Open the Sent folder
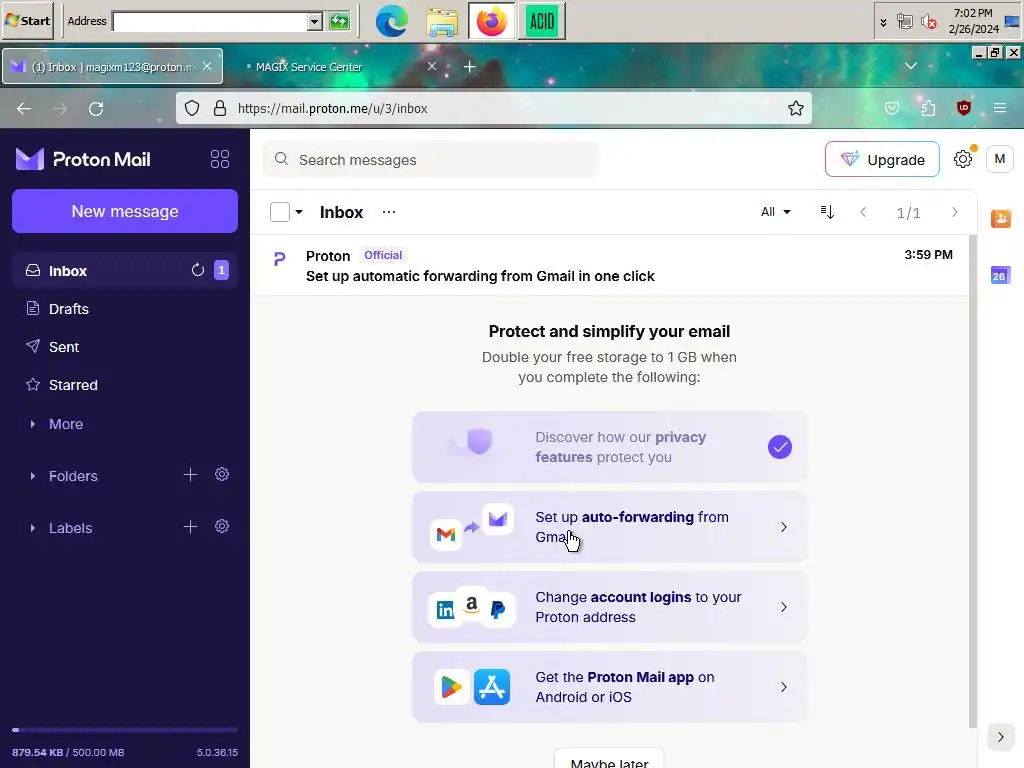This screenshot has width=1024, height=768. tap(124, 347)
